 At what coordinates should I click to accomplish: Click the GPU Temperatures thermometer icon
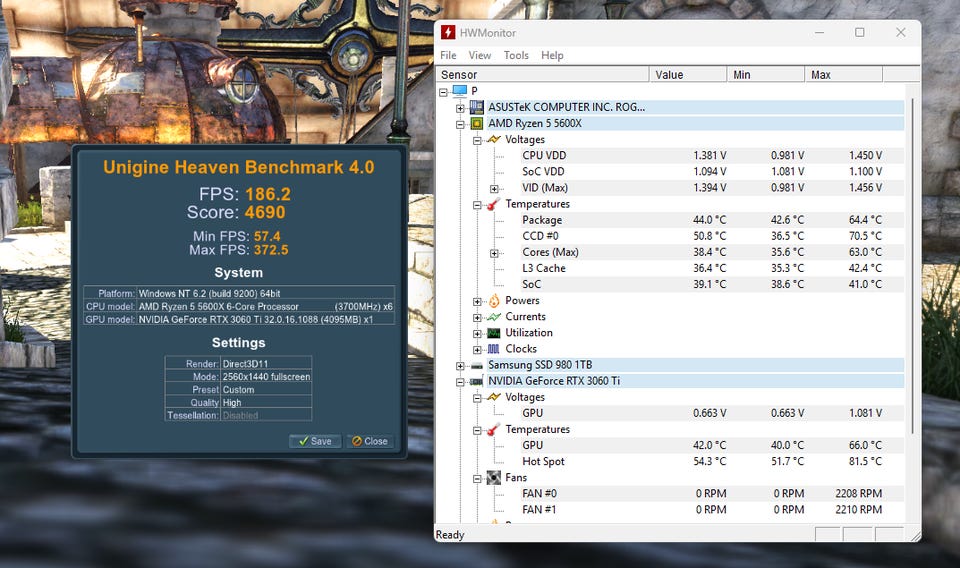(x=493, y=430)
